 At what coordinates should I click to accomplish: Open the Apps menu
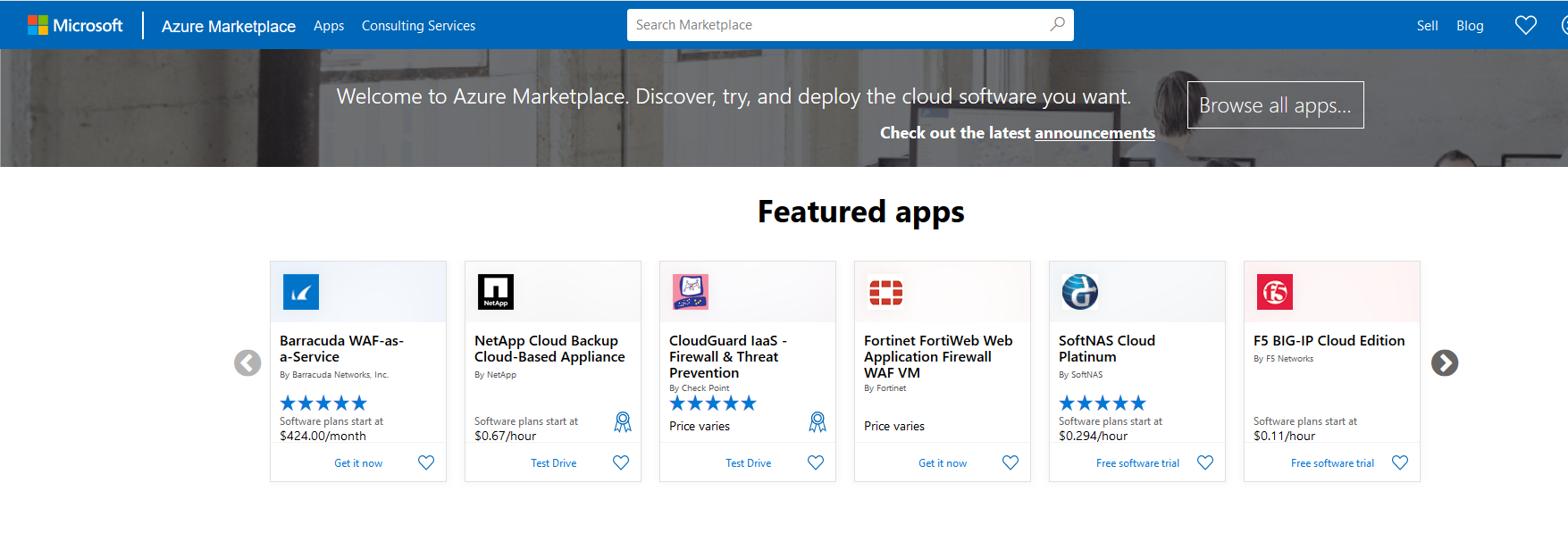coord(329,26)
